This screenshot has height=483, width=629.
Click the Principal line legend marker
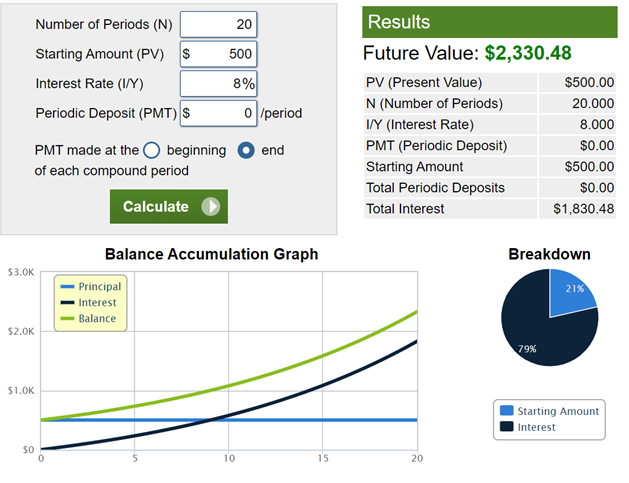(66, 287)
